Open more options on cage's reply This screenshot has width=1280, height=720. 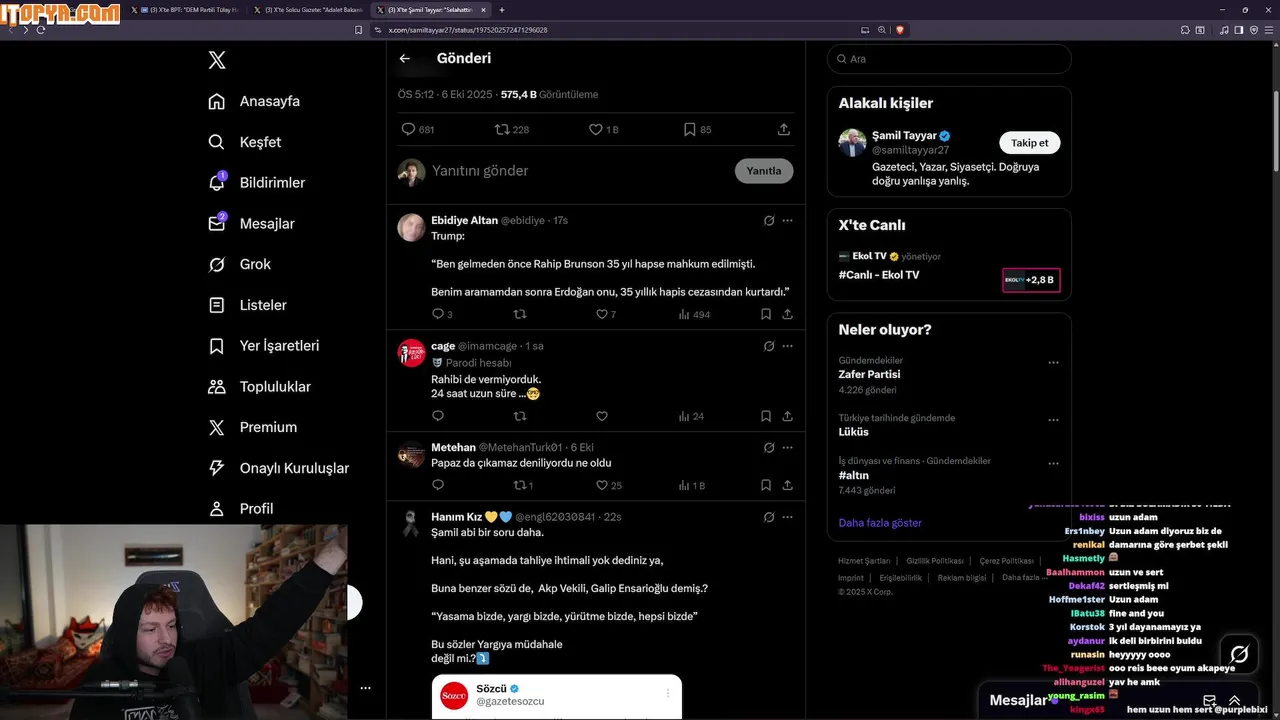pyautogui.click(x=787, y=346)
